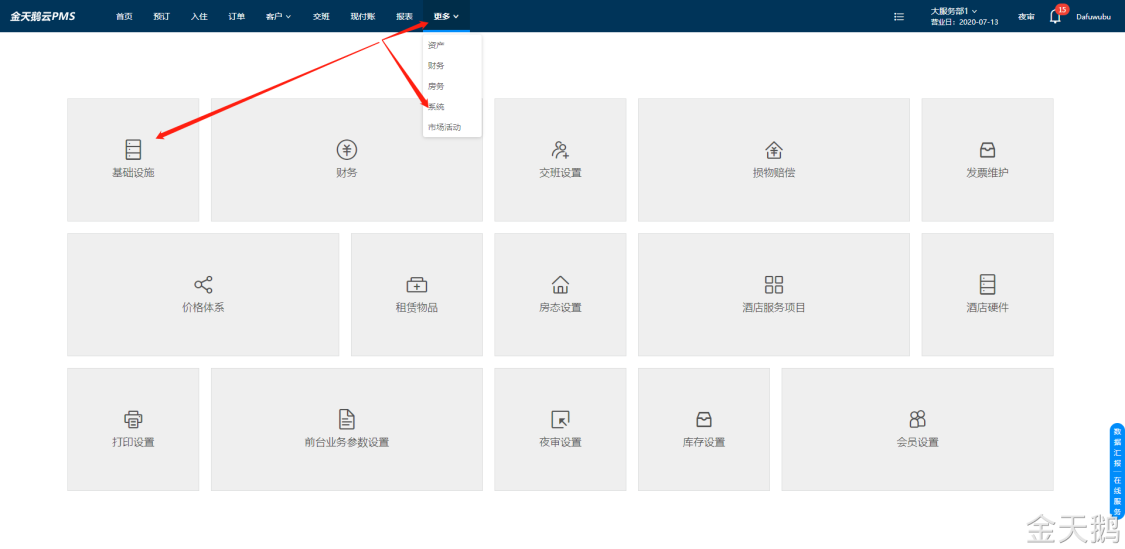Image resolution: width=1125 pixels, height=549 pixels.
Task: Click the 酒店硬件 server icon
Action: [987, 284]
